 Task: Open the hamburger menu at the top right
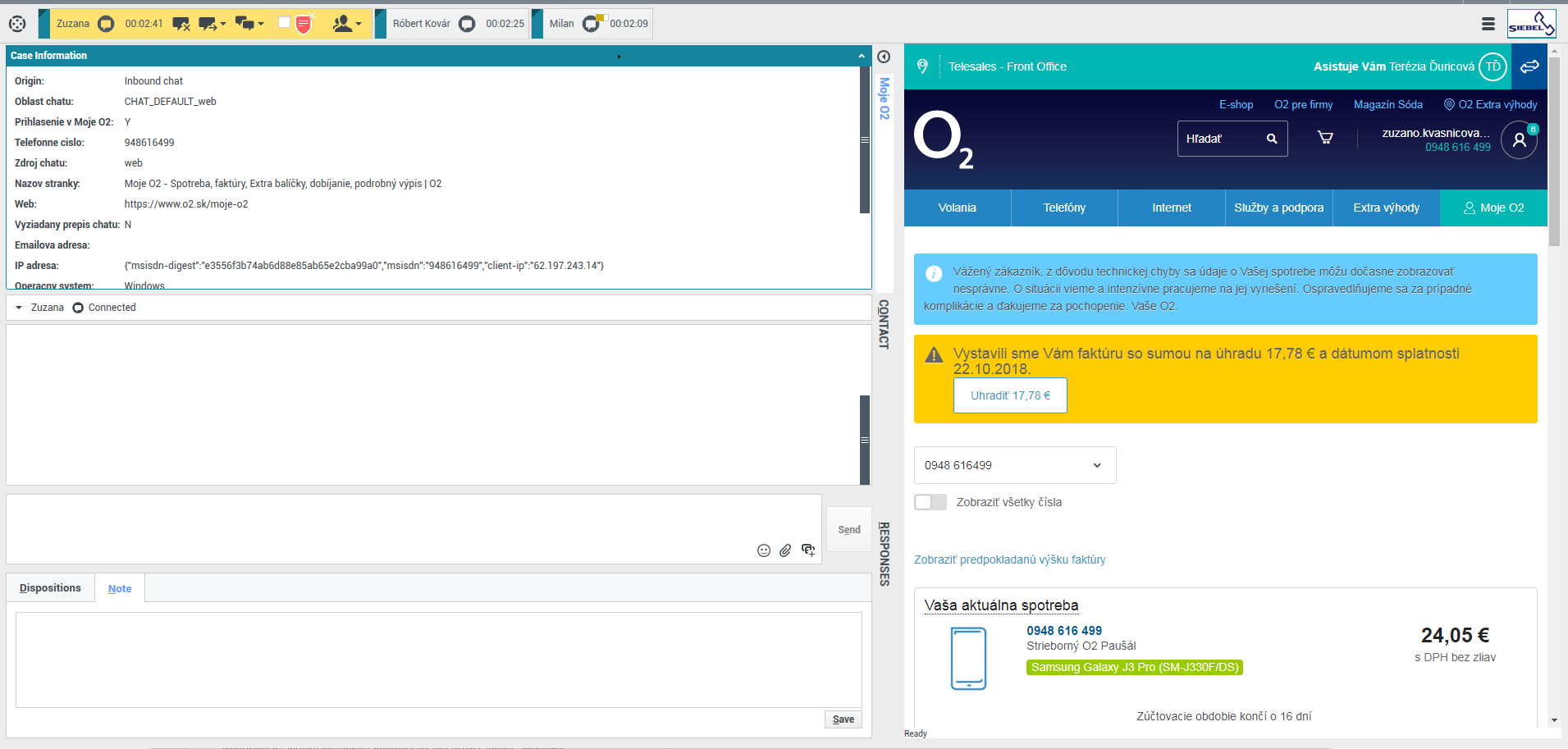click(1488, 23)
